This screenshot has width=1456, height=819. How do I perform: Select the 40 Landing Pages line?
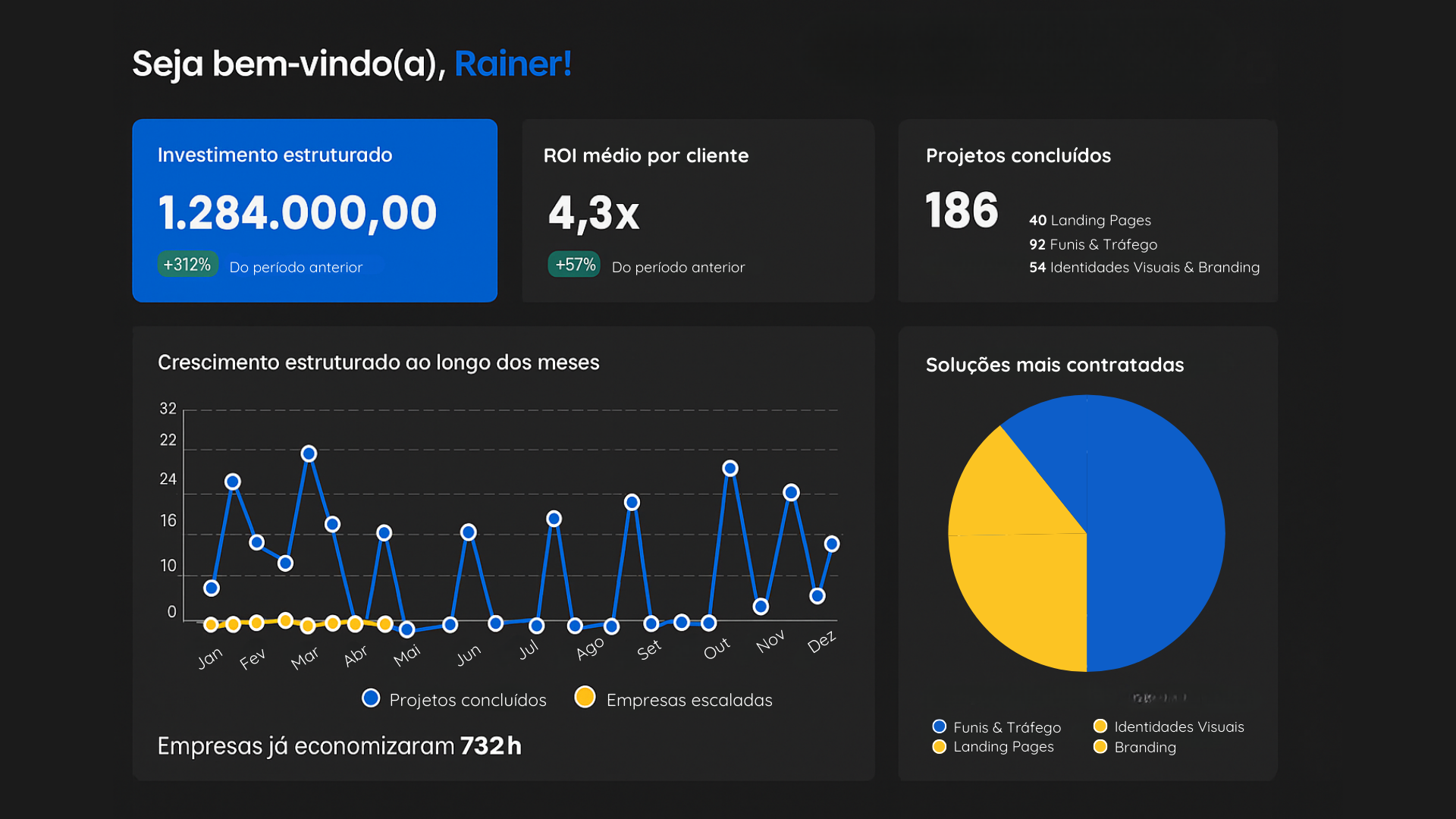click(1090, 221)
